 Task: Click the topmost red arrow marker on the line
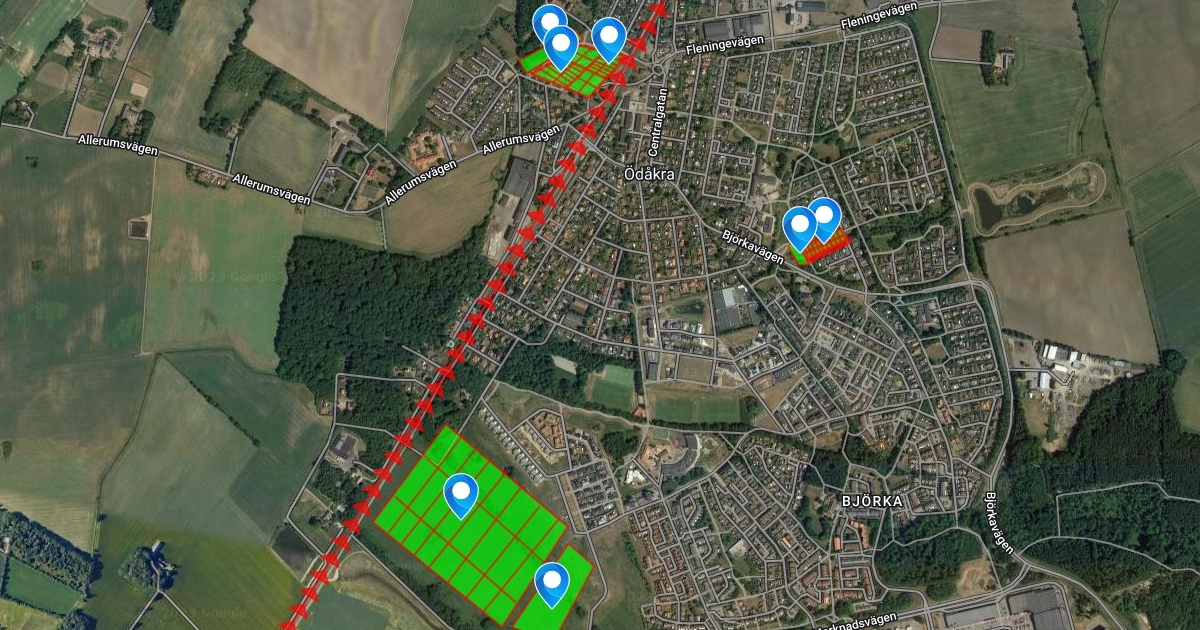point(659,9)
